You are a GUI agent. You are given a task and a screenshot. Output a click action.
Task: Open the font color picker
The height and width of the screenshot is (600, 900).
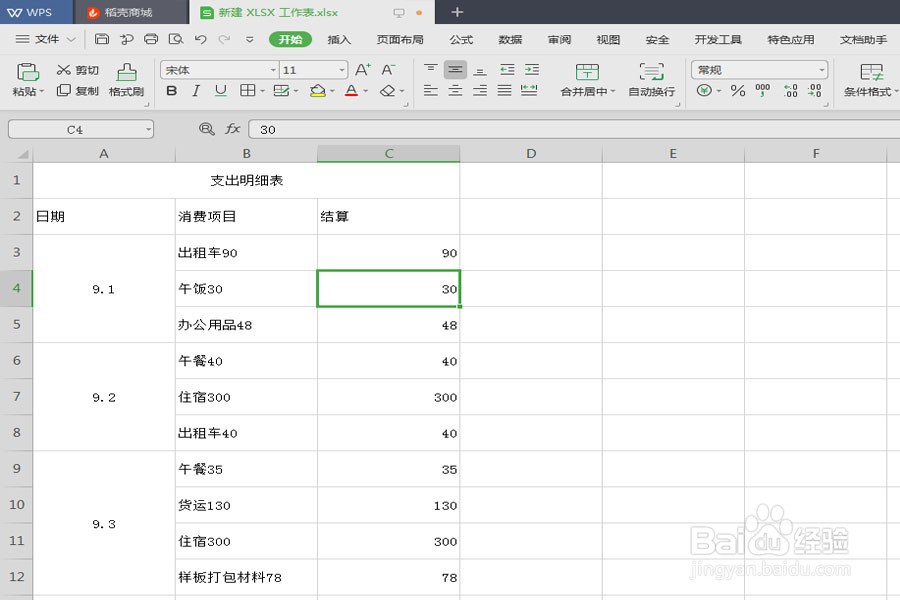click(x=352, y=91)
